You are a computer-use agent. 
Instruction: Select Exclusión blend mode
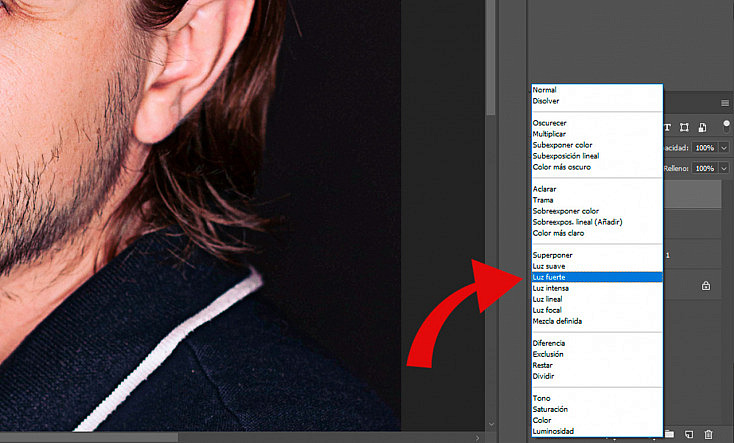click(x=597, y=354)
